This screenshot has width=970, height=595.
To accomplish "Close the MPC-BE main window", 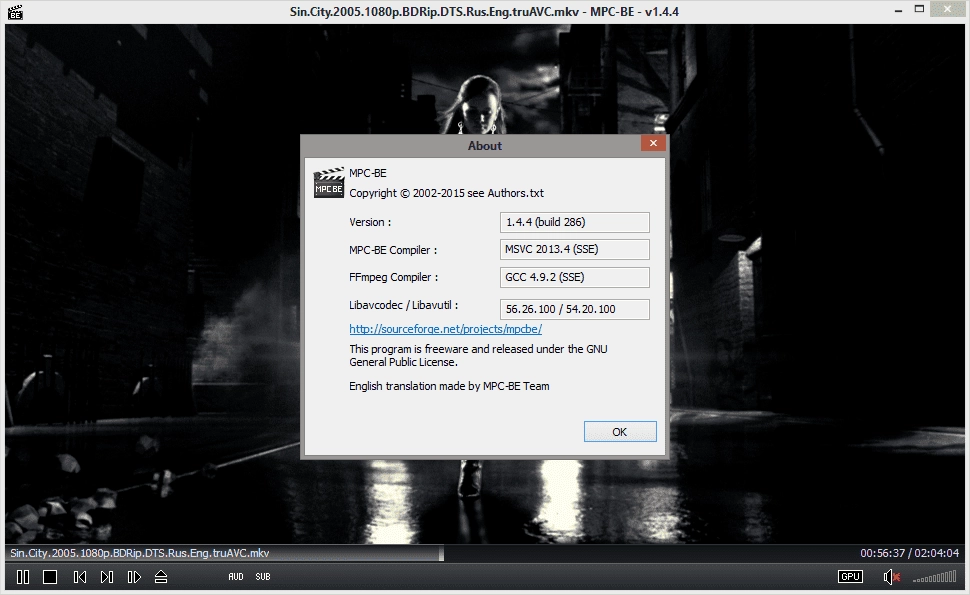I will tap(947, 9).
